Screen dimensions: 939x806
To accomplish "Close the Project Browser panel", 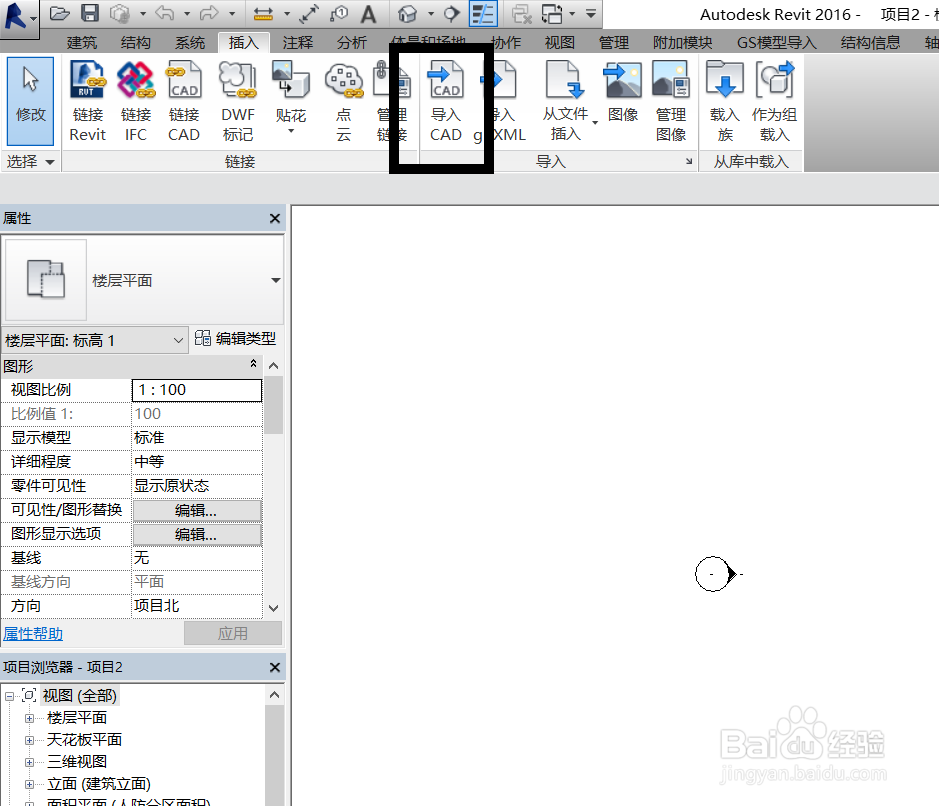I will tap(275, 667).
